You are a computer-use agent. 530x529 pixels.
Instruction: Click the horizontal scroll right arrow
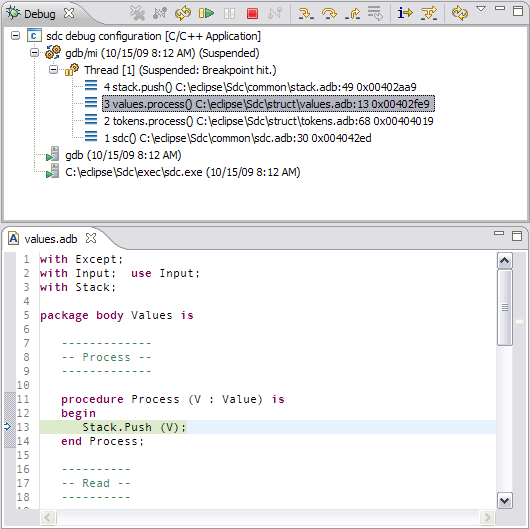click(487, 518)
